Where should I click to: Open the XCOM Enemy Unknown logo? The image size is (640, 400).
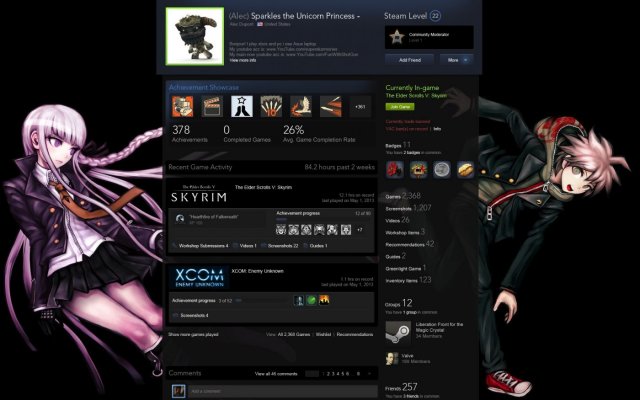tap(199, 278)
